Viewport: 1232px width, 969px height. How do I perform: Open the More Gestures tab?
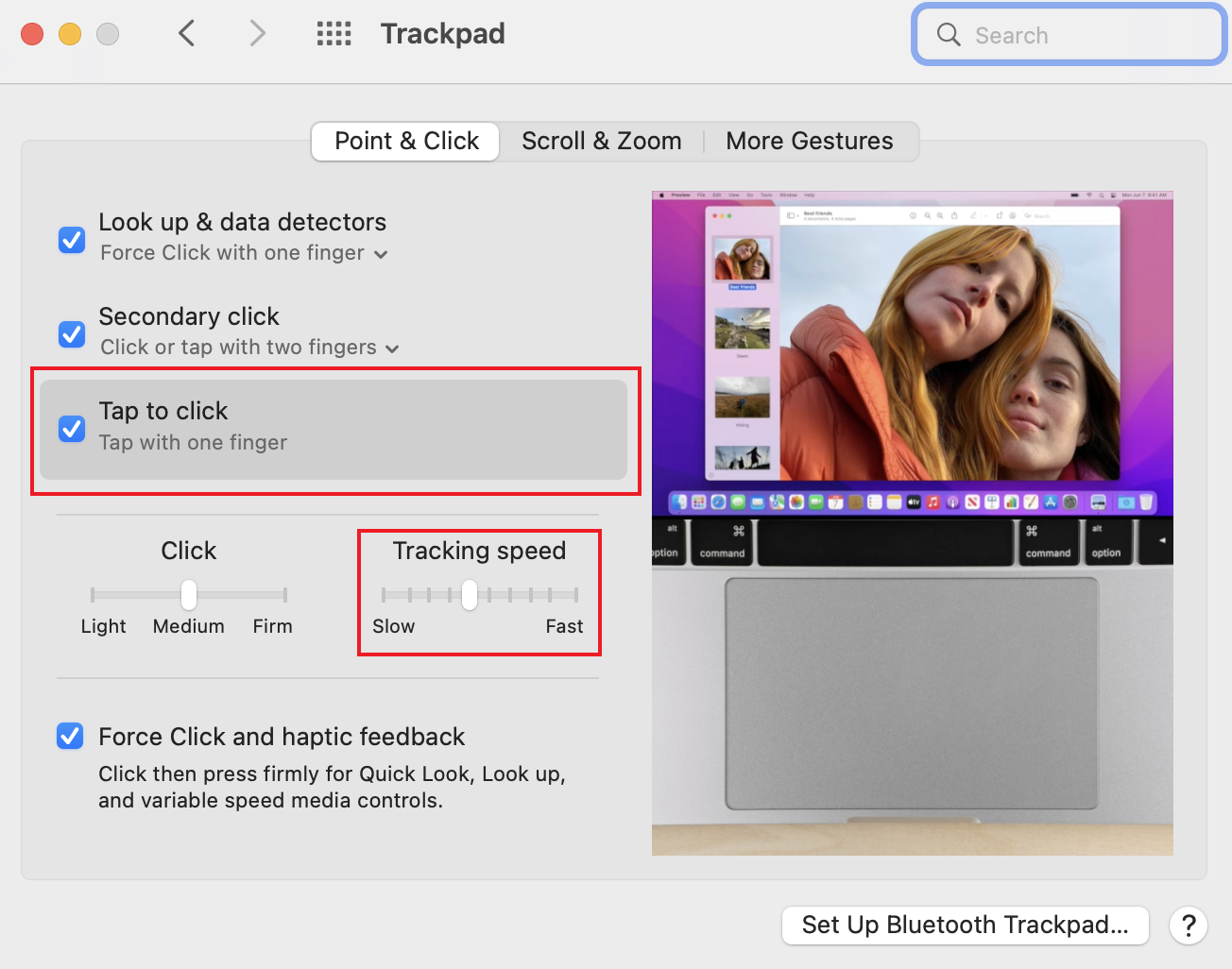tap(809, 141)
